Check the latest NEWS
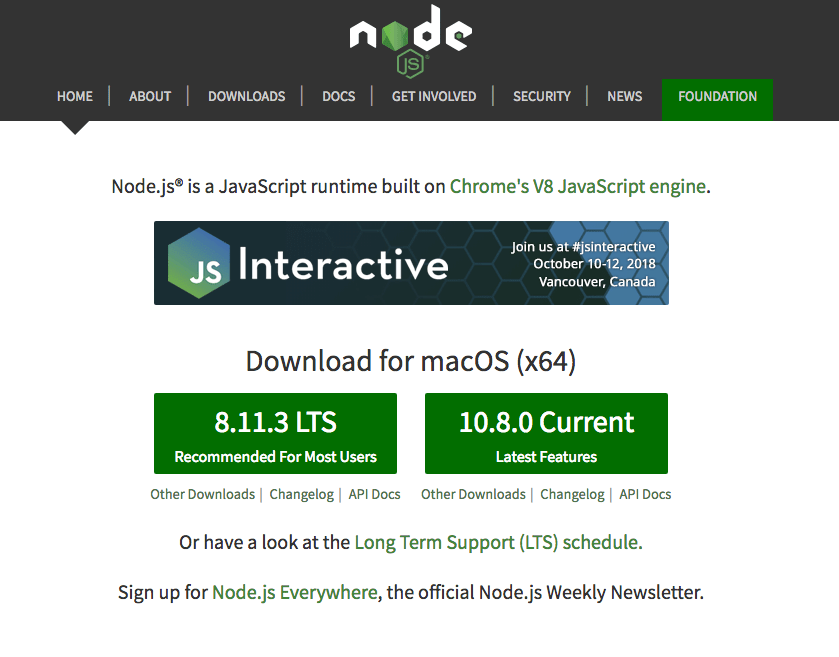 coord(624,96)
